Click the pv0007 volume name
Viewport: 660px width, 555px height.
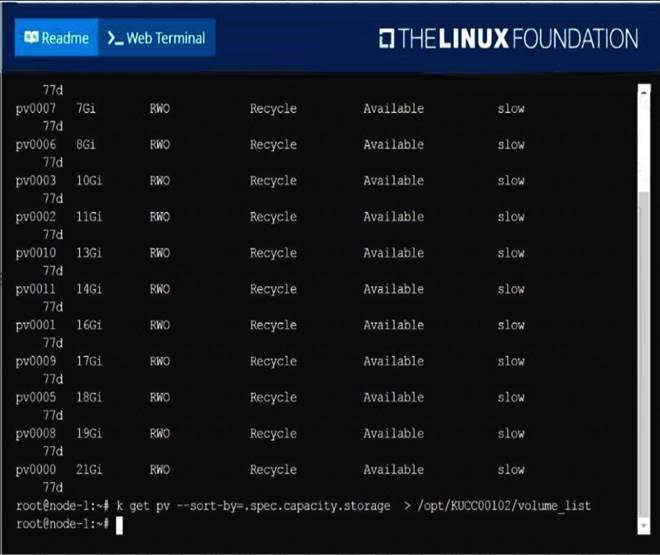[x=36, y=109]
